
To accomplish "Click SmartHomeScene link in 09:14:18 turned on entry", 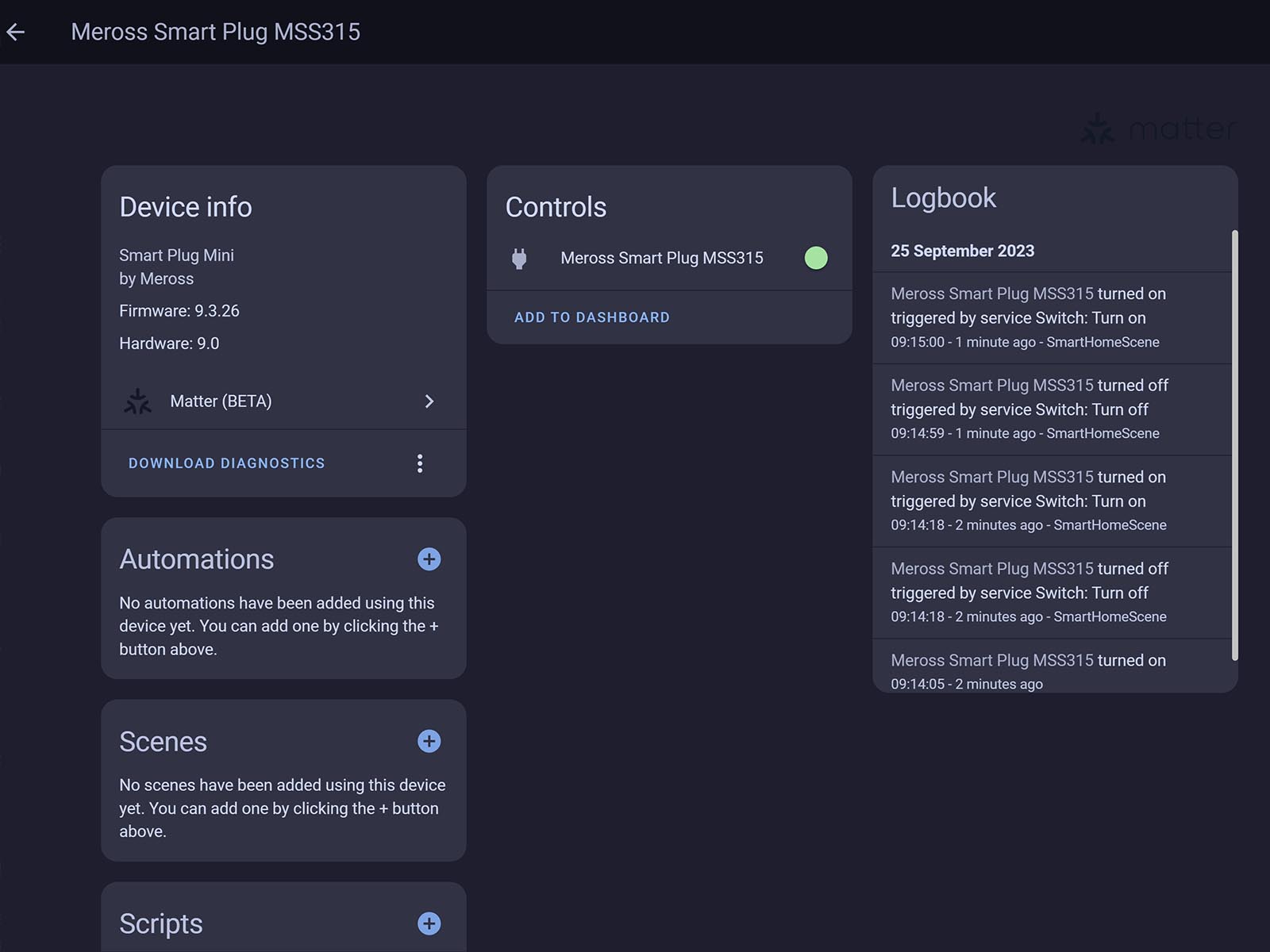I will 1110,525.
